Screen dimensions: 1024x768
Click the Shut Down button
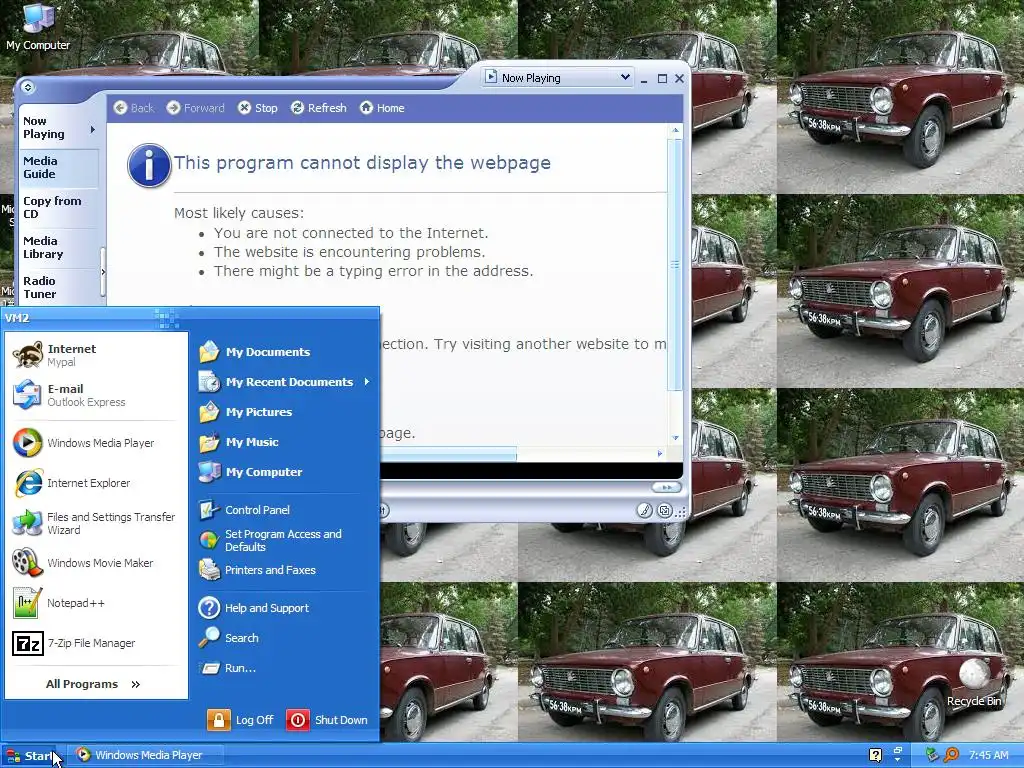[327, 720]
